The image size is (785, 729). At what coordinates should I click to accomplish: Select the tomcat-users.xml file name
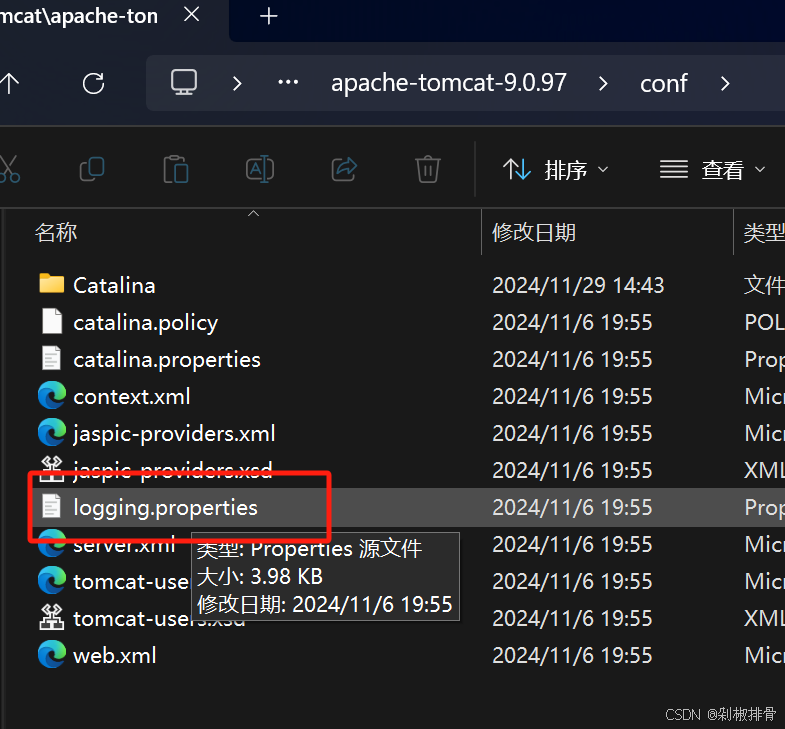tap(131, 582)
